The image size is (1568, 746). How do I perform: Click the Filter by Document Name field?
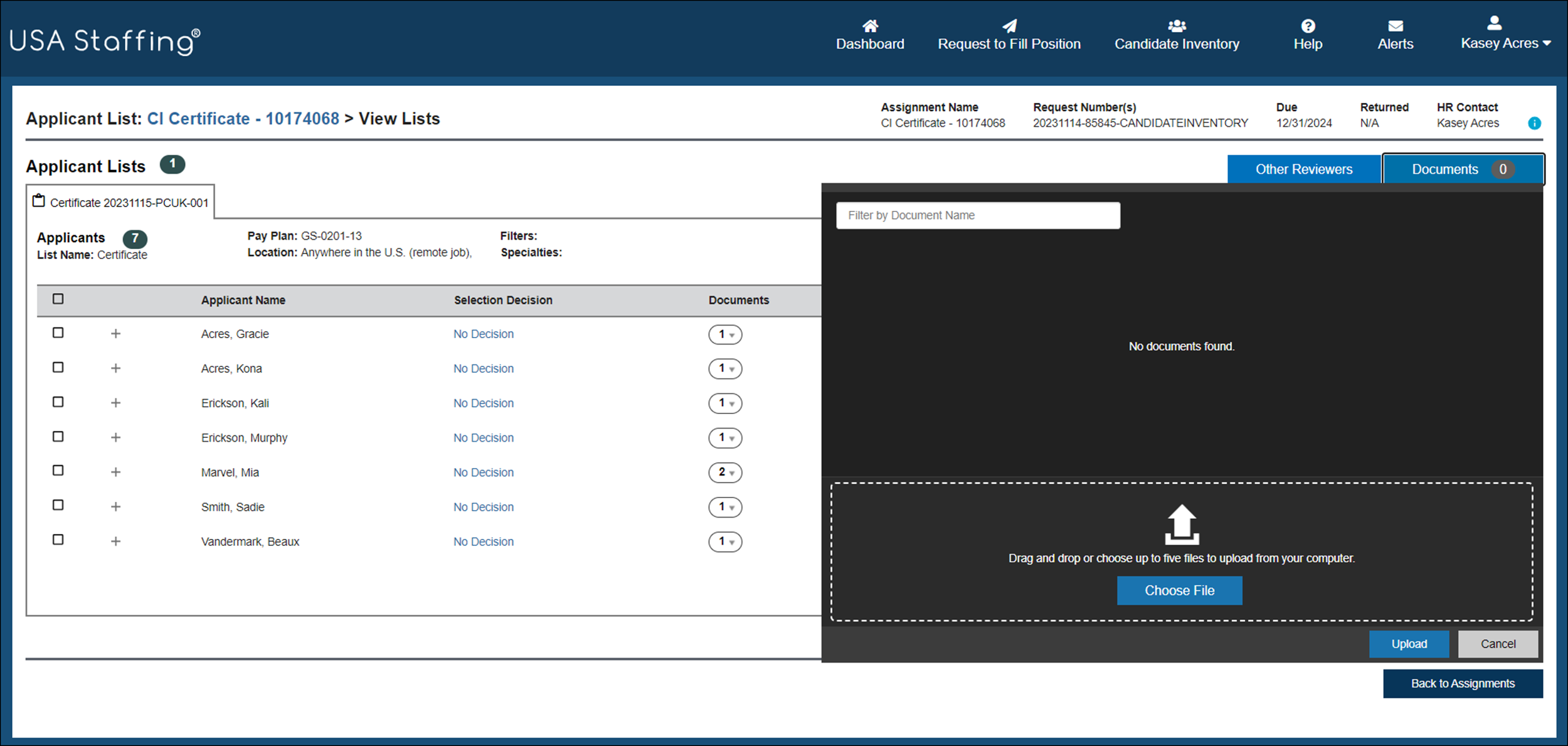(x=977, y=215)
